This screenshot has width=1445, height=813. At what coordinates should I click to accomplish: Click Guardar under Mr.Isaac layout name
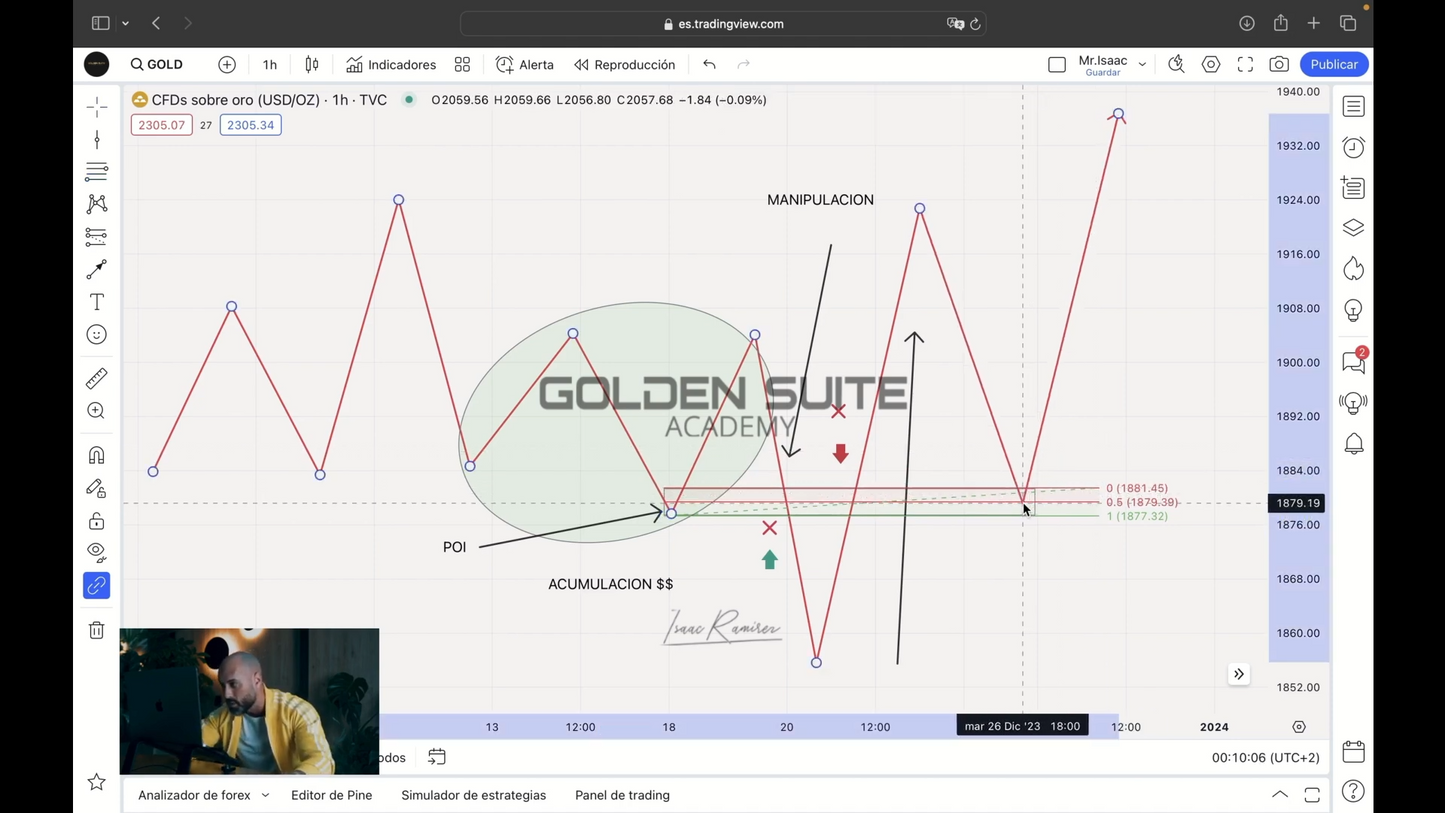point(1103,73)
